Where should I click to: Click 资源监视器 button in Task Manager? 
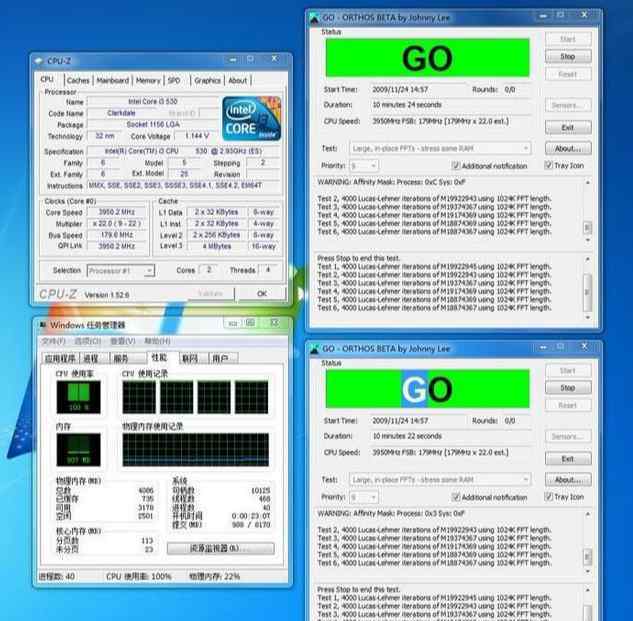click(220, 548)
